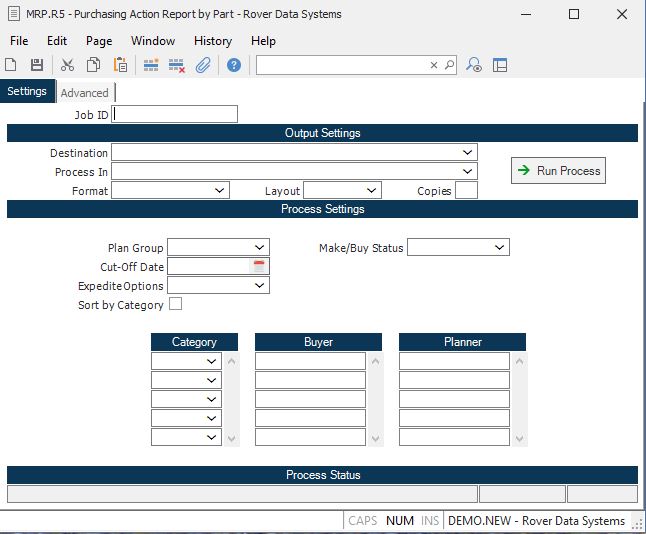Image resolution: width=646 pixels, height=534 pixels.
Task: Expand the Destination dropdown
Action: tap(468, 152)
